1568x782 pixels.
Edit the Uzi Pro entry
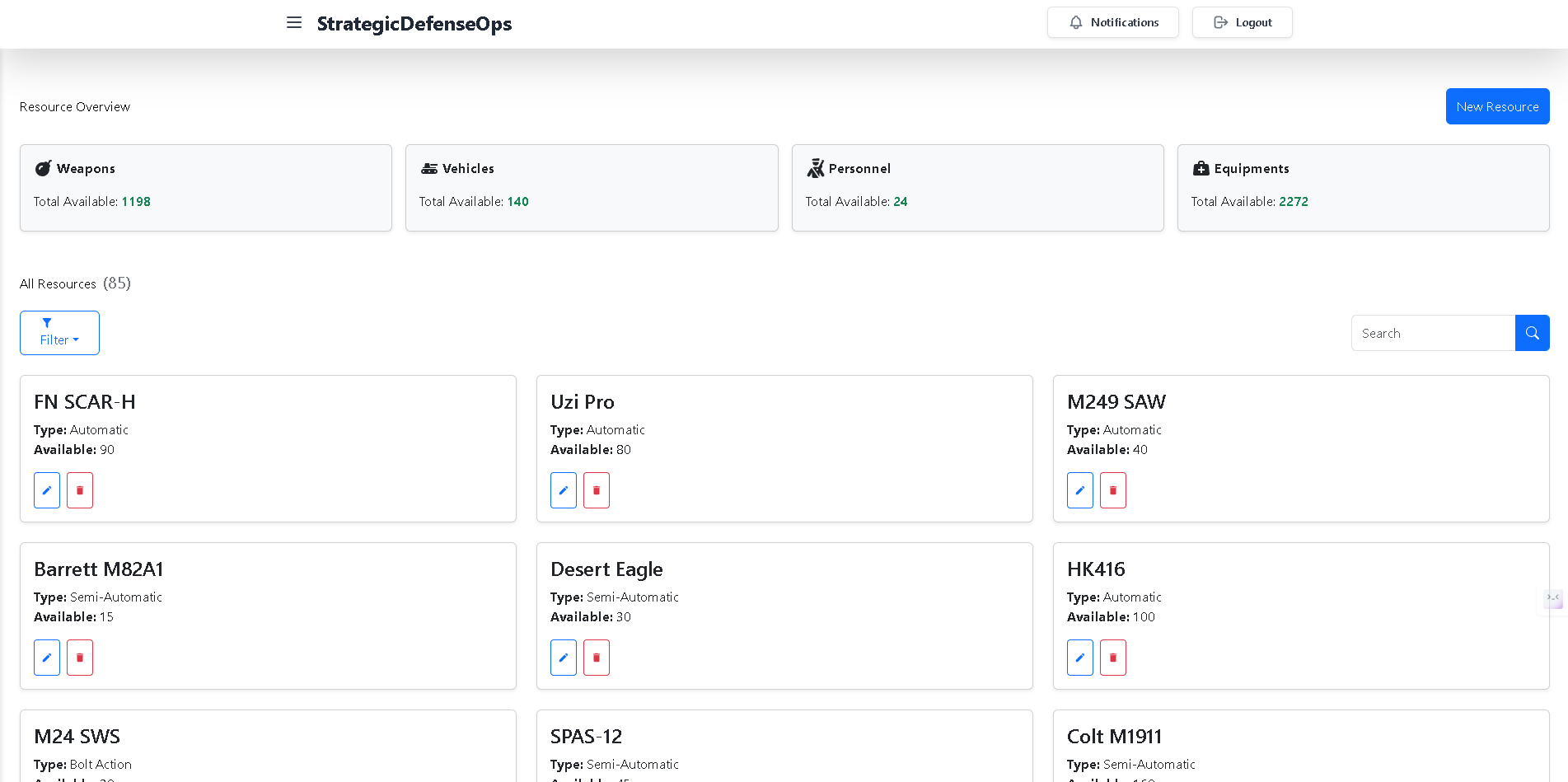(564, 490)
